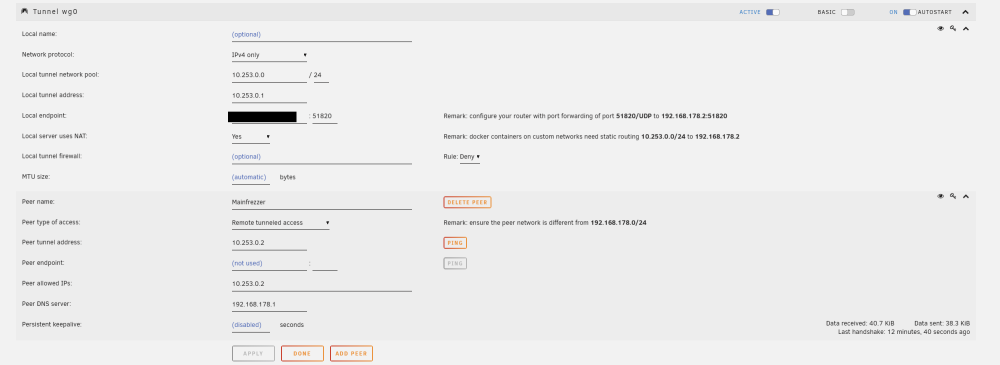Collapse the peer section chevron
Screen dimensions: 1000x365
point(966,197)
